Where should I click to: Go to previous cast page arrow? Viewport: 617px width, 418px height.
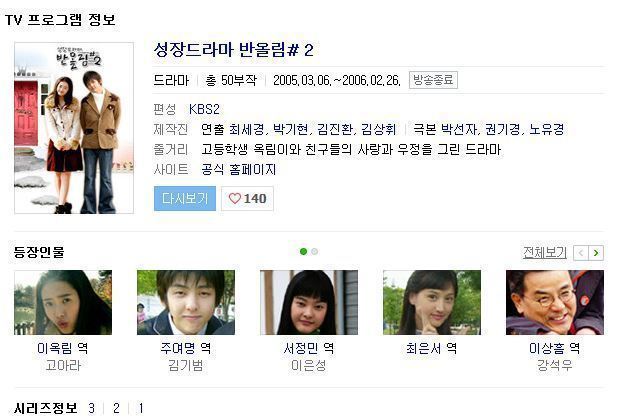[581, 253]
